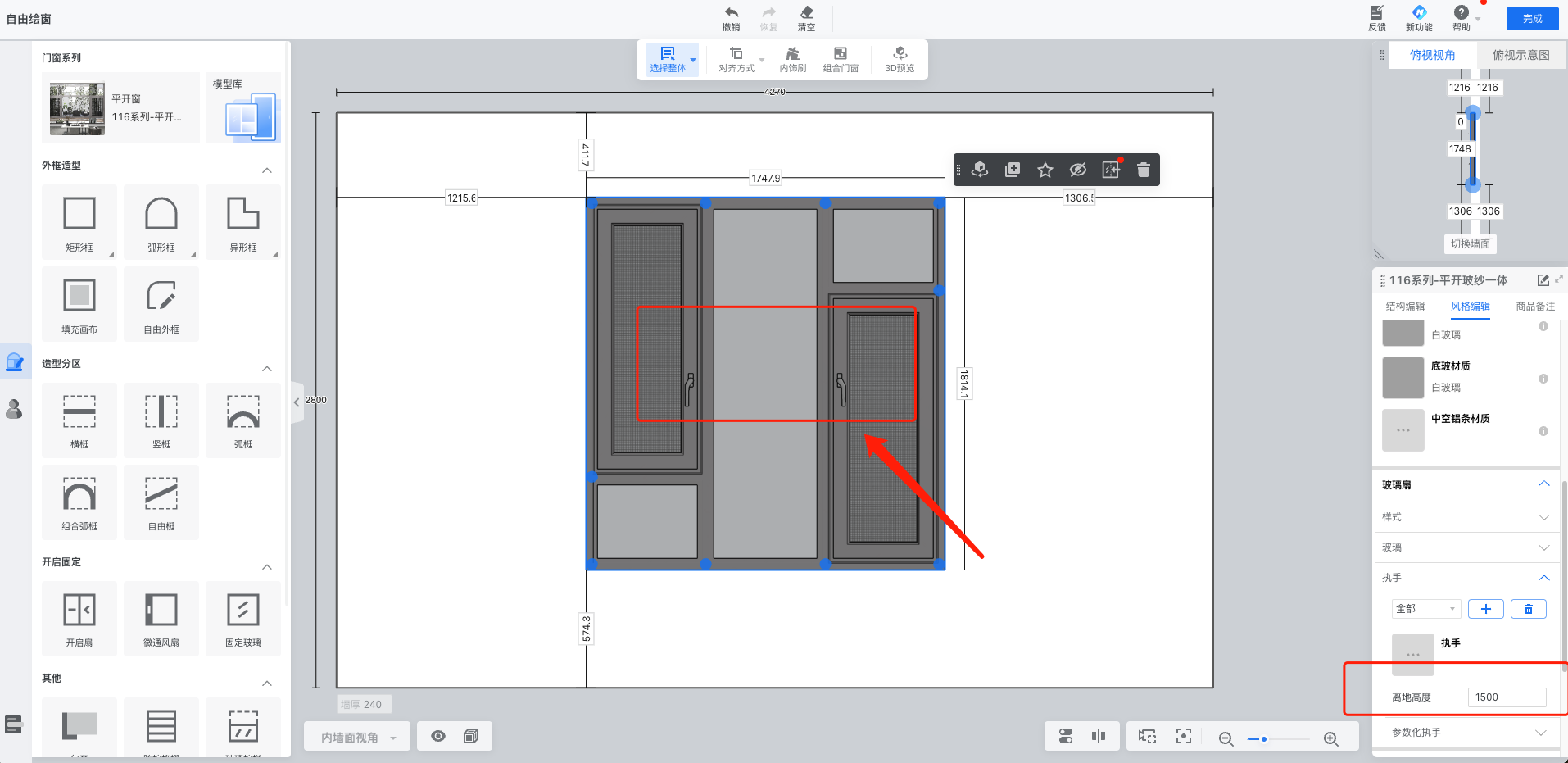Choose the 弧形框 arched frame
The height and width of the screenshot is (763, 1568).
[161, 222]
